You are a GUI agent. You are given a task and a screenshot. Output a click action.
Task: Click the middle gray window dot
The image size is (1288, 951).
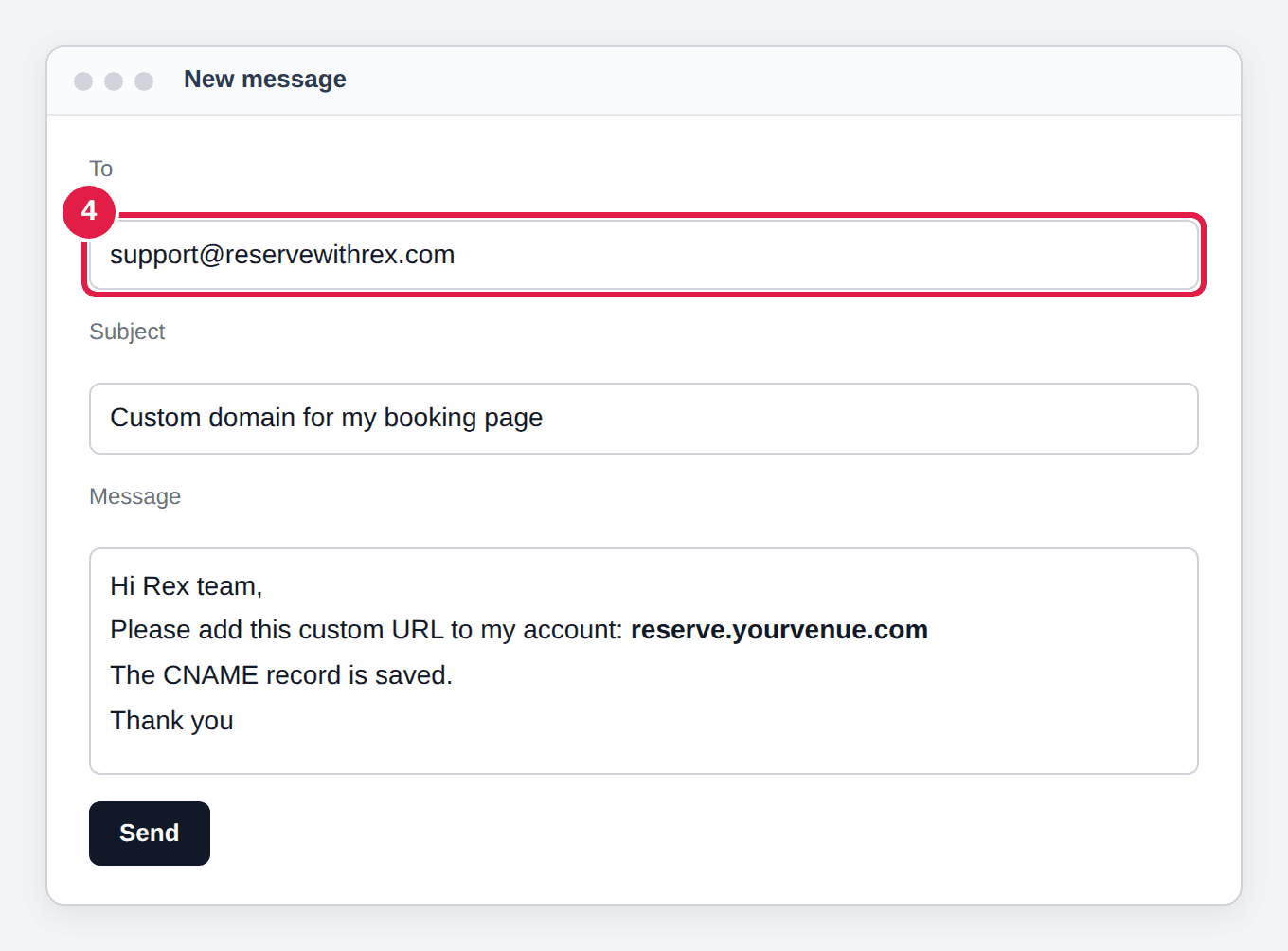coord(114,81)
